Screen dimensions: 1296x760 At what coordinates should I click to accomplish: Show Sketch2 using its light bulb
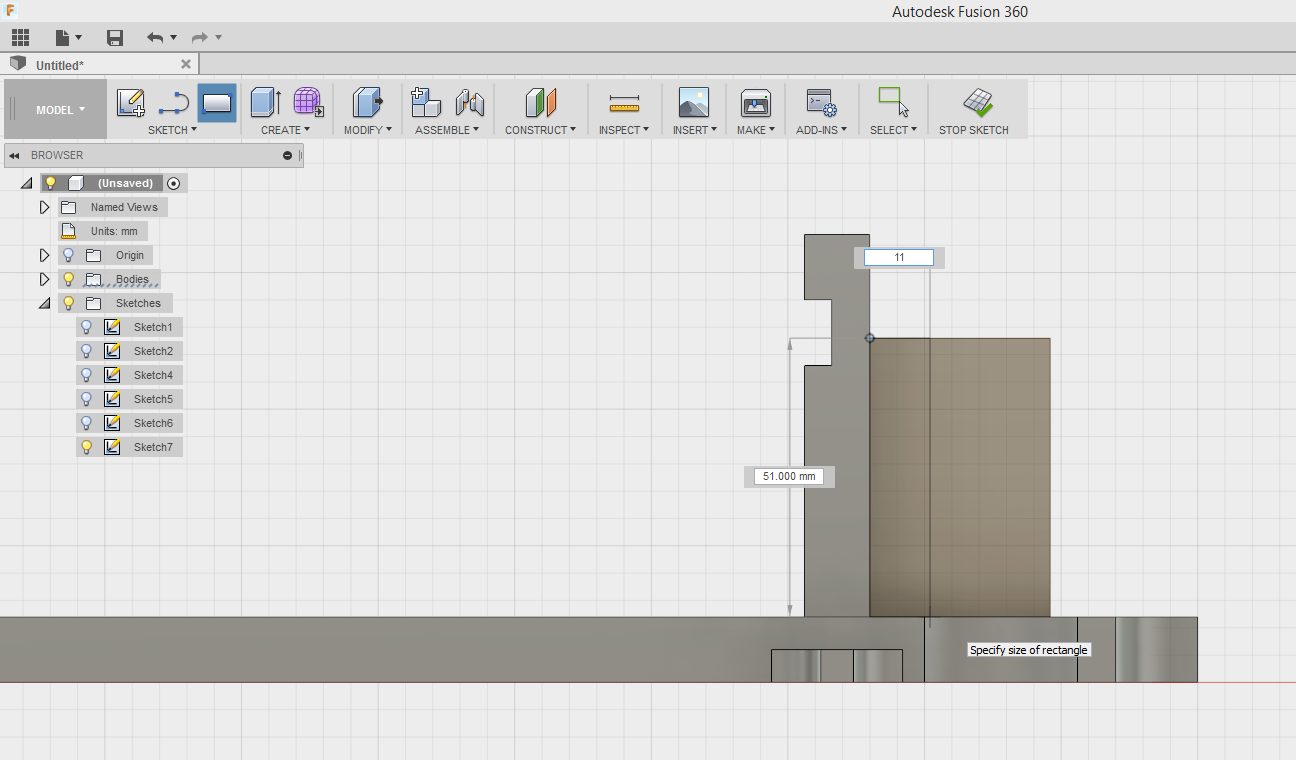tap(86, 351)
